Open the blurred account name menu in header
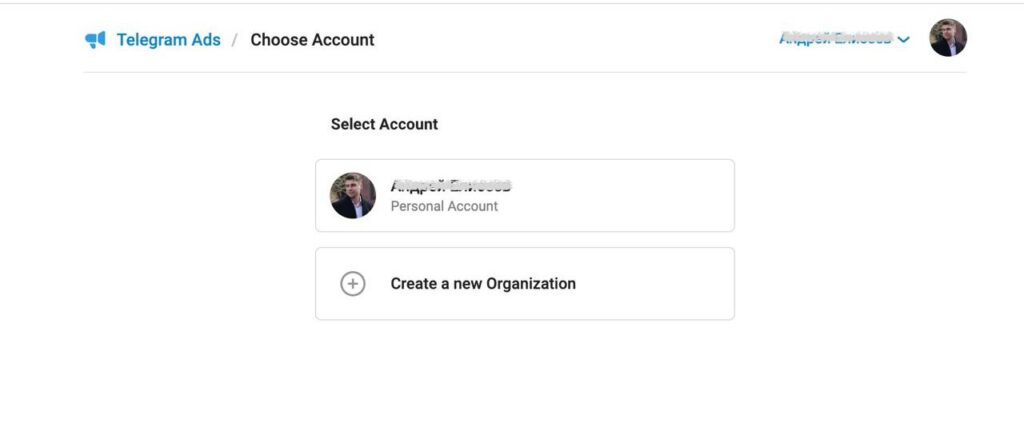Viewport: 1024px width, 447px height. click(x=844, y=39)
